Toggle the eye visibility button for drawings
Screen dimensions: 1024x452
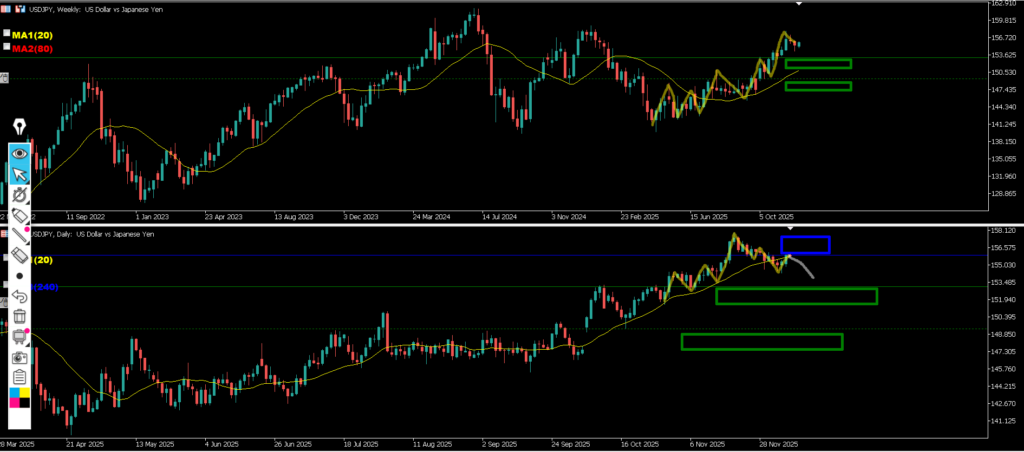coord(19,153)
